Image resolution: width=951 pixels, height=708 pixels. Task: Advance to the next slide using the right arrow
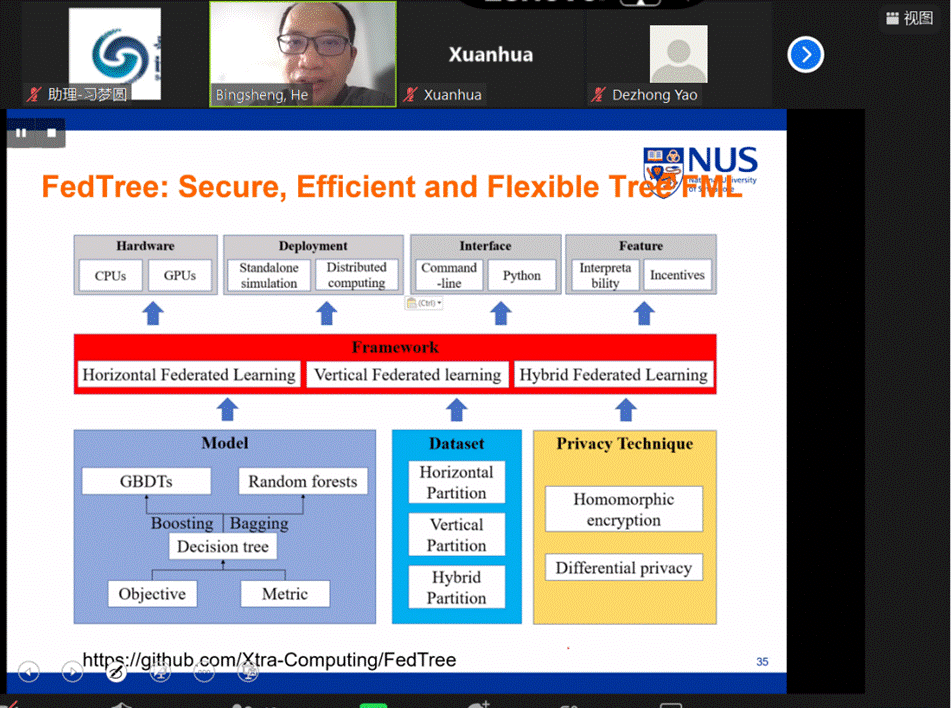[72, 672]
